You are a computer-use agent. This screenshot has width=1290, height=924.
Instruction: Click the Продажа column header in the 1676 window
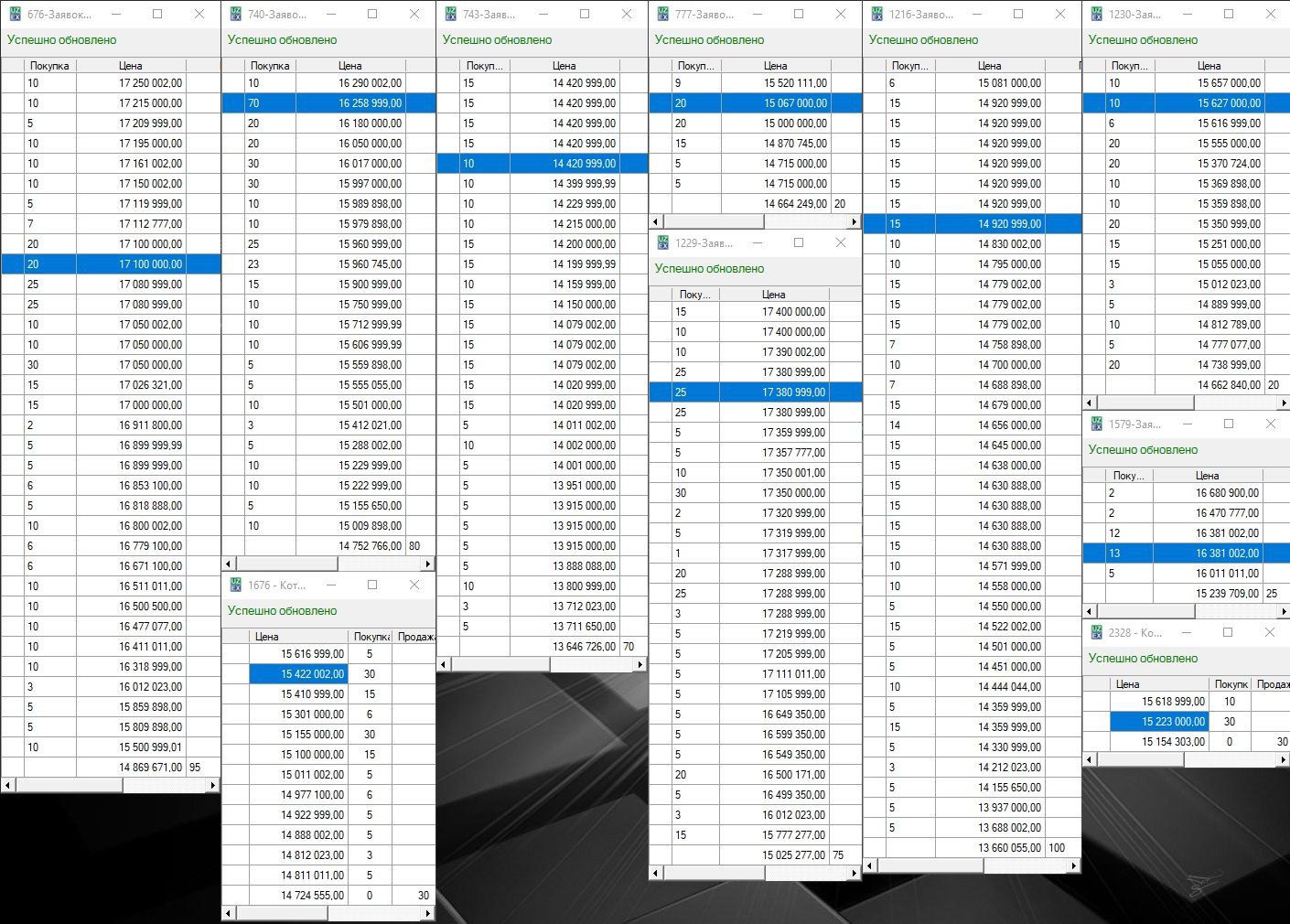[x=415, y=637]
